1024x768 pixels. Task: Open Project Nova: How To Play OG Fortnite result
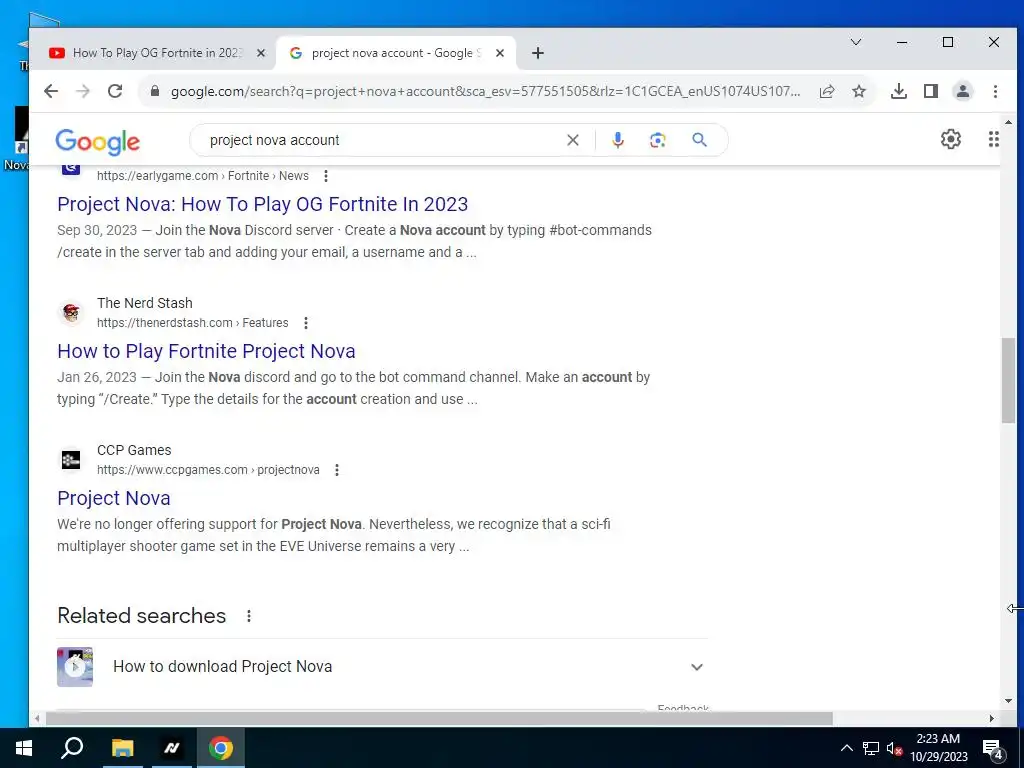point(263,204)
